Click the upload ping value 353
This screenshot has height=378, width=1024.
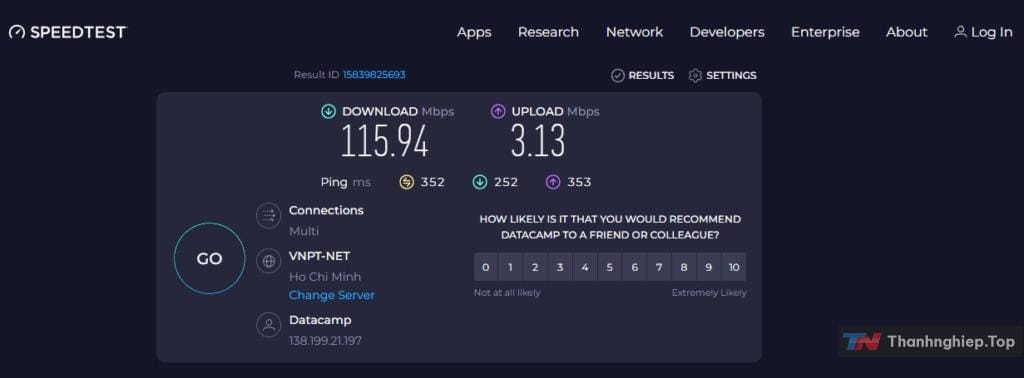[x=579, y=182]
